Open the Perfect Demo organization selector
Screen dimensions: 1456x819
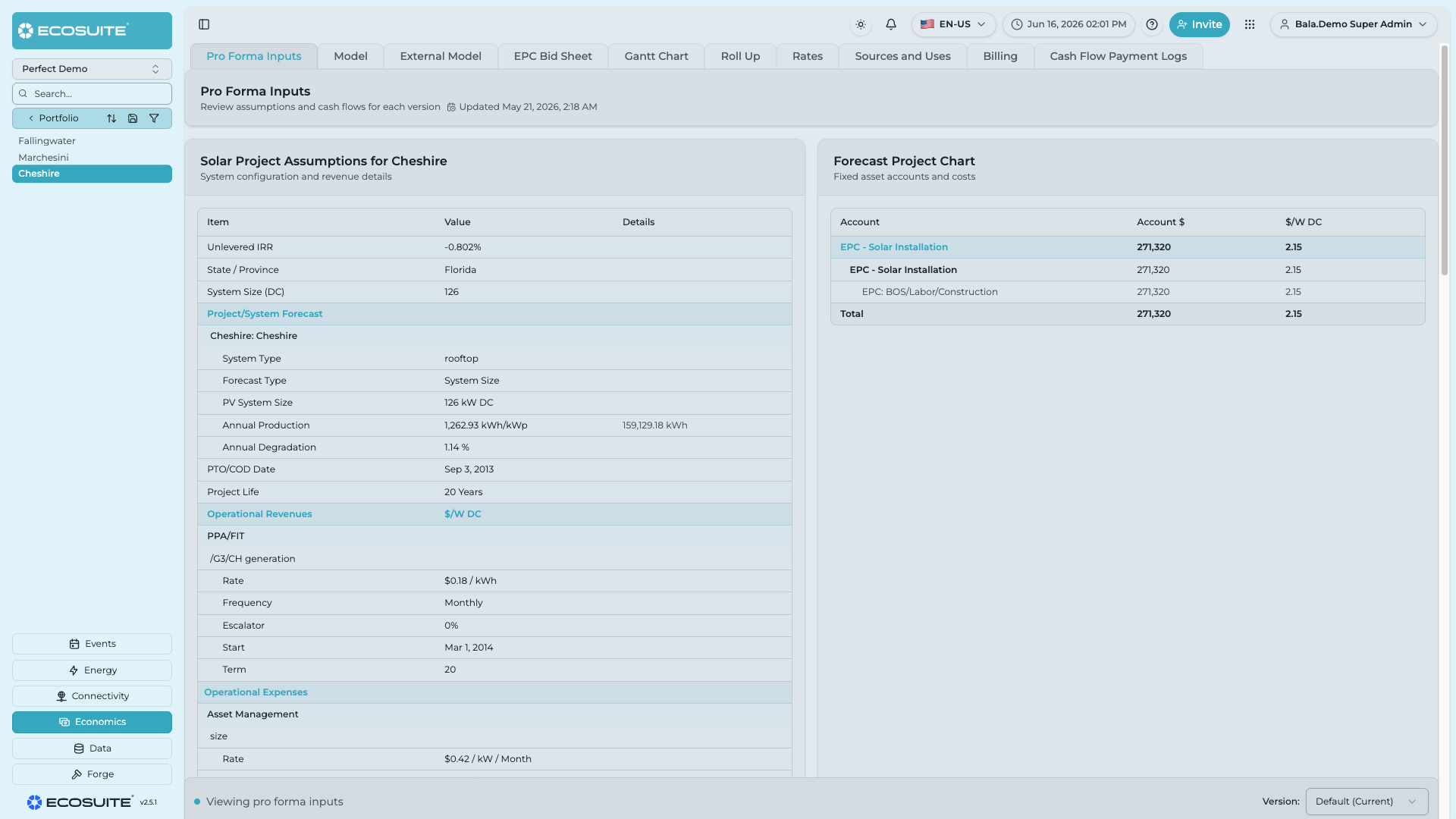click(x=92, y=69)
